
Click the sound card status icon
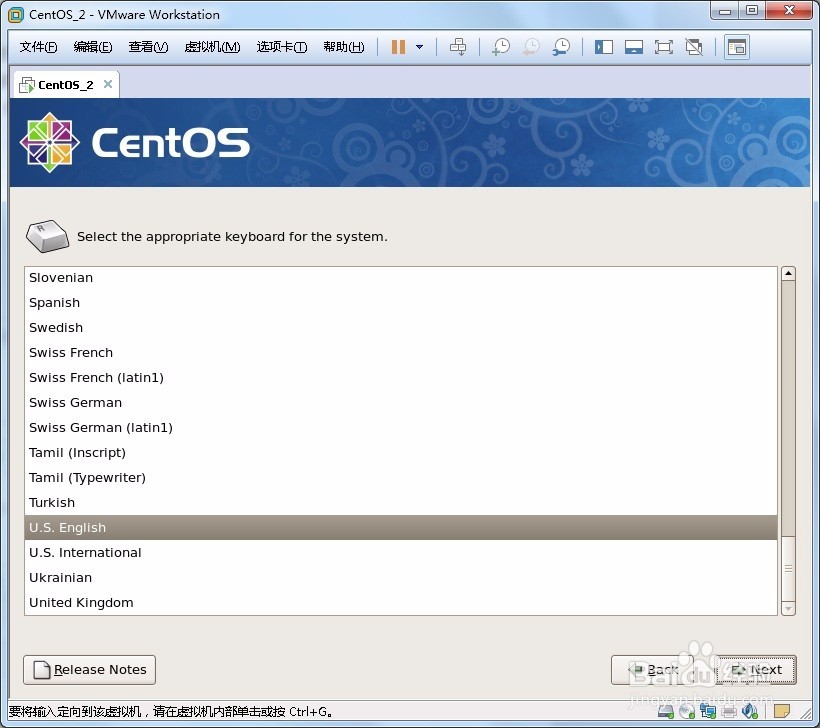tap(749, 712)
